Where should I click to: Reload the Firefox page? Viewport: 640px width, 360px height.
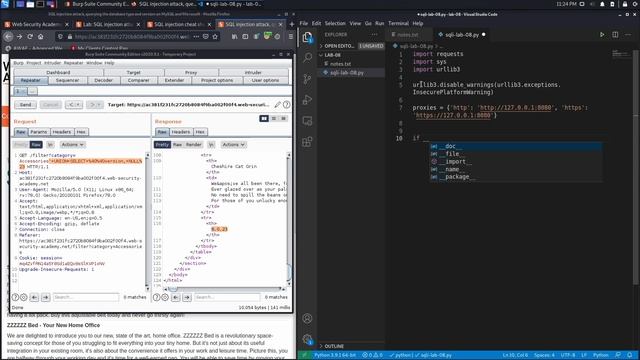tap(30, 37)
